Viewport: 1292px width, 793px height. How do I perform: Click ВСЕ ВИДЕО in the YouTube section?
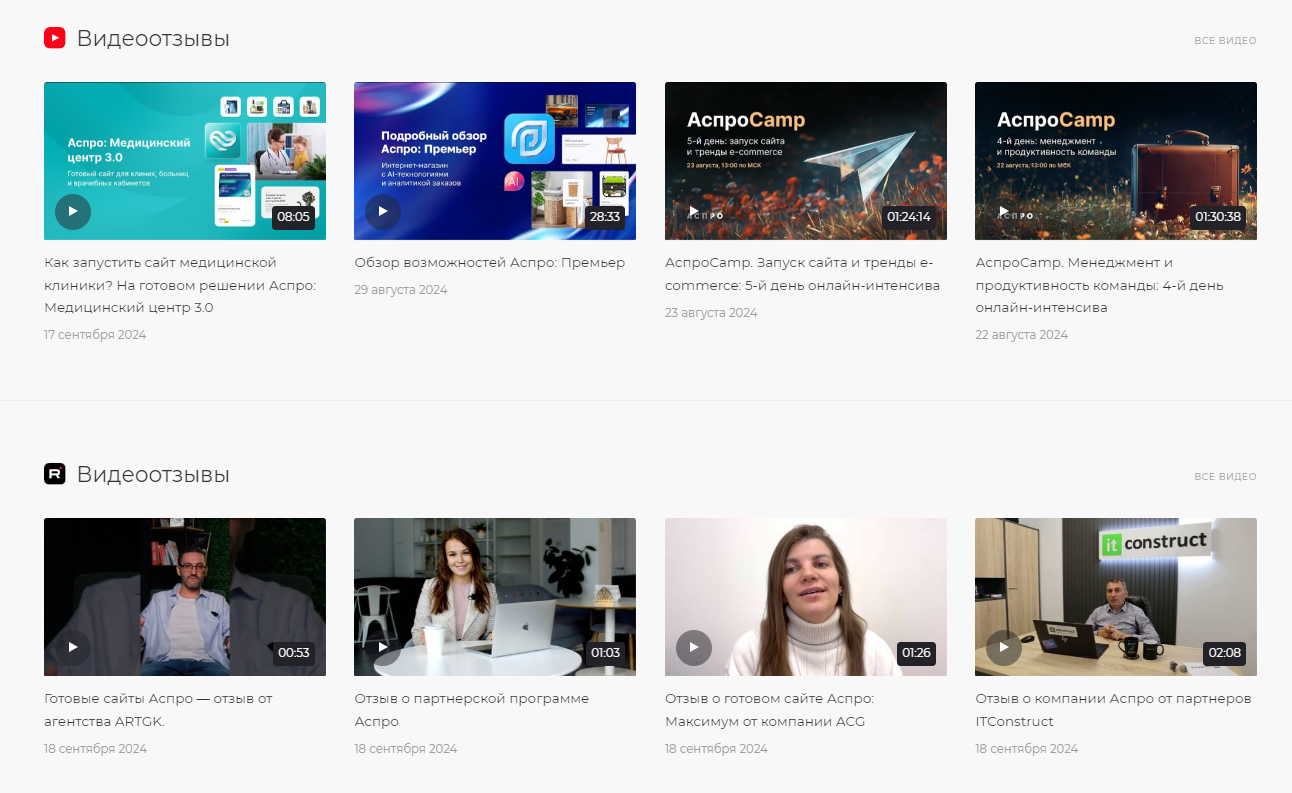[x=1225, y=41]
